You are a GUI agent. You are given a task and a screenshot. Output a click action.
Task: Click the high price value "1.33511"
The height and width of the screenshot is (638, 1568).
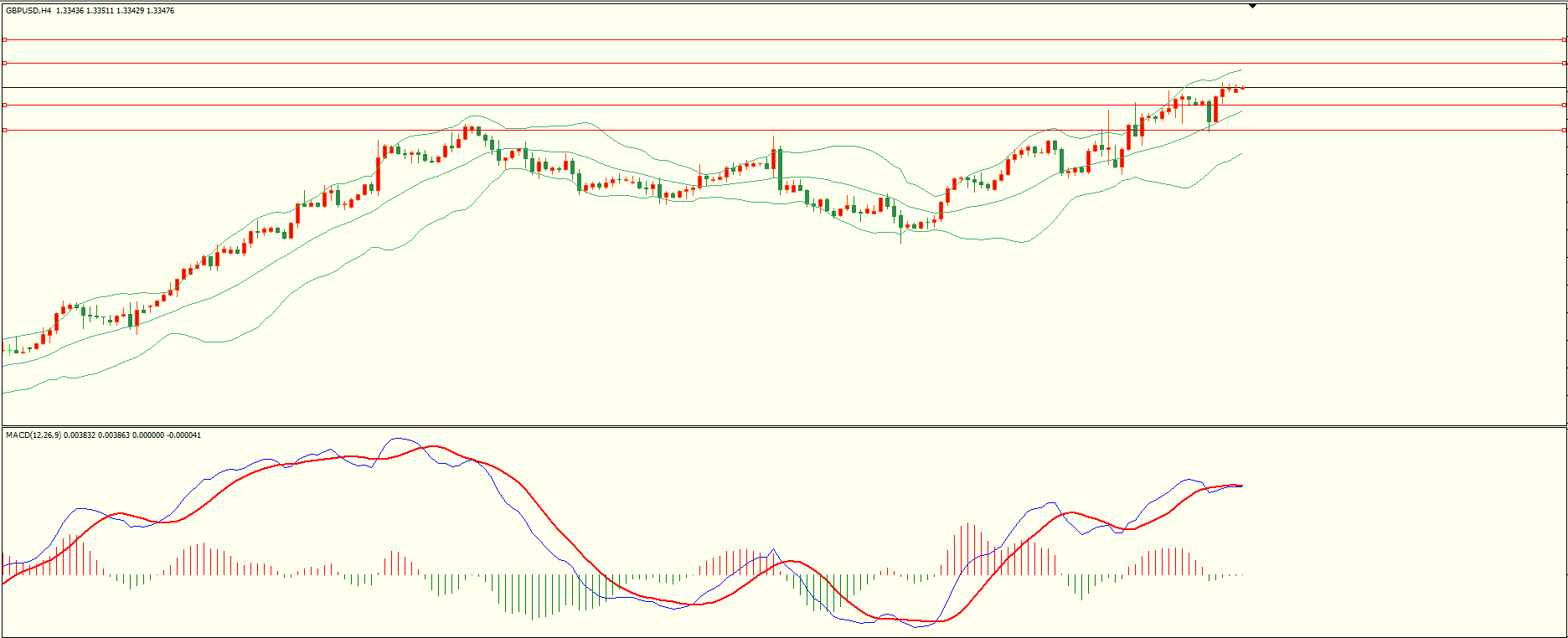(x=100, y=11)
